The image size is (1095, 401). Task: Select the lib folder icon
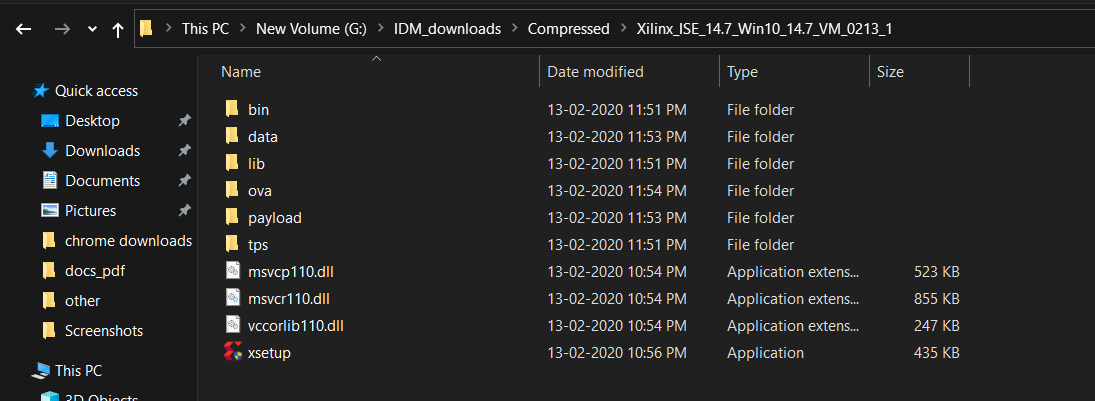[233, 163]
